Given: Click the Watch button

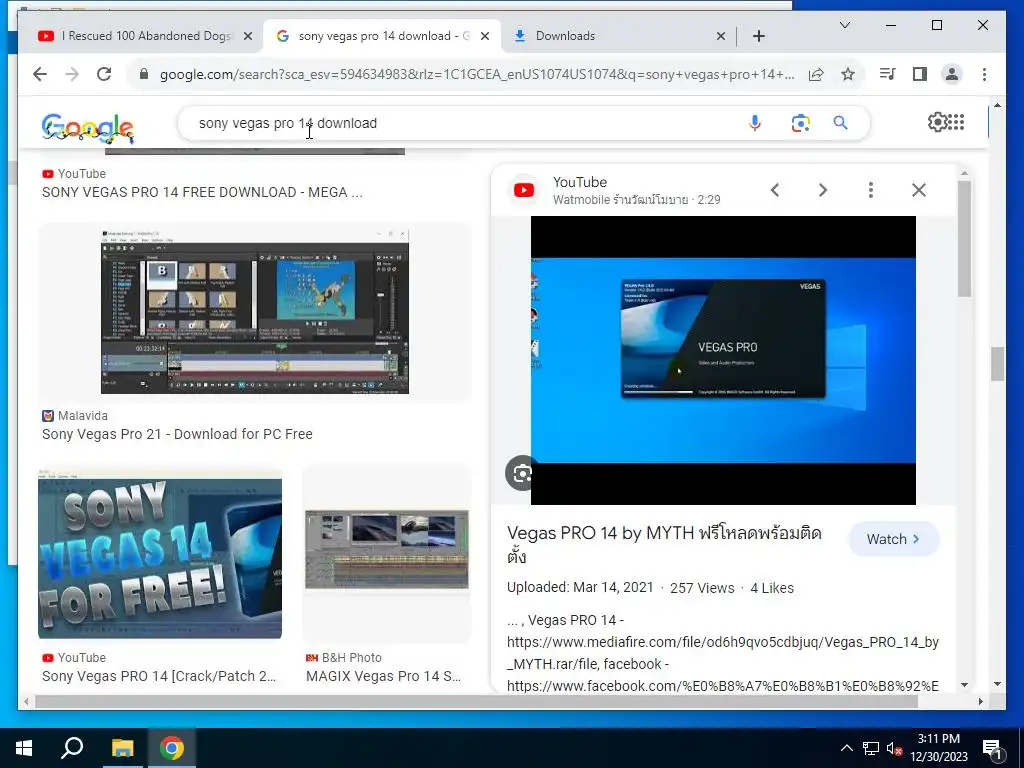Looking at the screenshot, I should [x=893, y=539].
